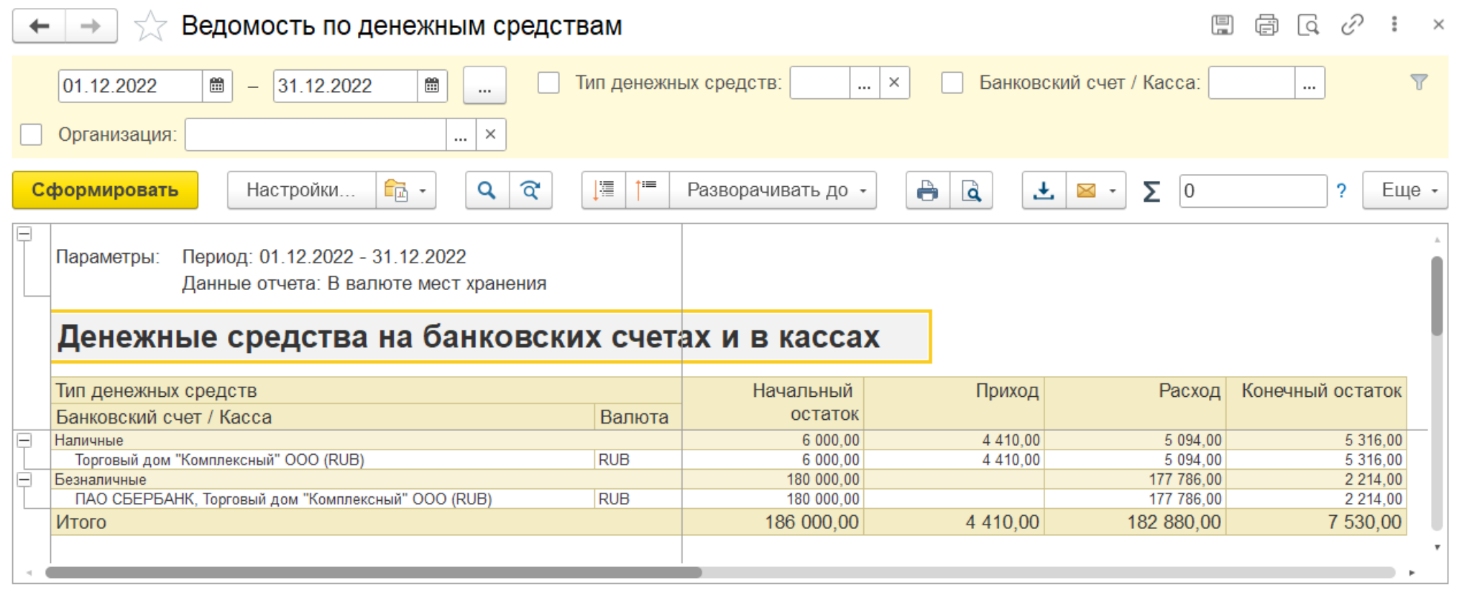Enable the Тип денежных средств checkbox
The width and height of the screenshot is (1472, 596).
[548, 84]
